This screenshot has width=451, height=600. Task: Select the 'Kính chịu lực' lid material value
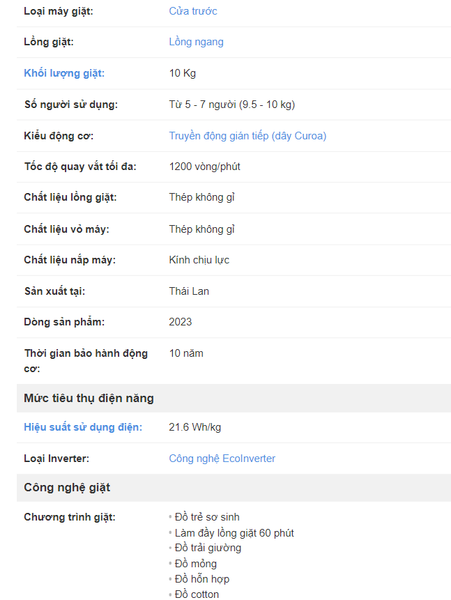[x=199, y=260]
